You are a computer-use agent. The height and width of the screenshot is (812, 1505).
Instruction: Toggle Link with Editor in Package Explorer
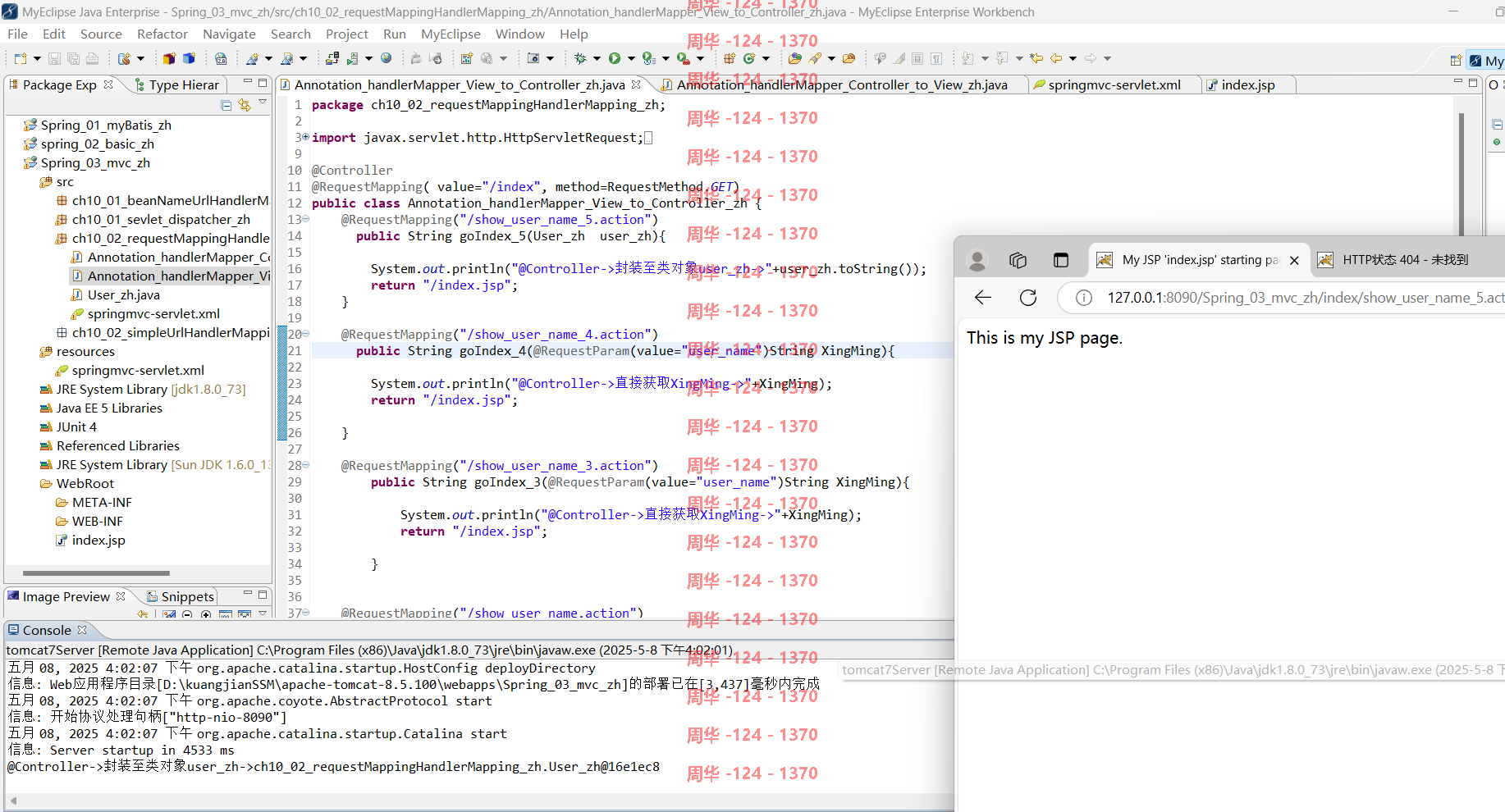pyautogui.click(x=245, y=105)
